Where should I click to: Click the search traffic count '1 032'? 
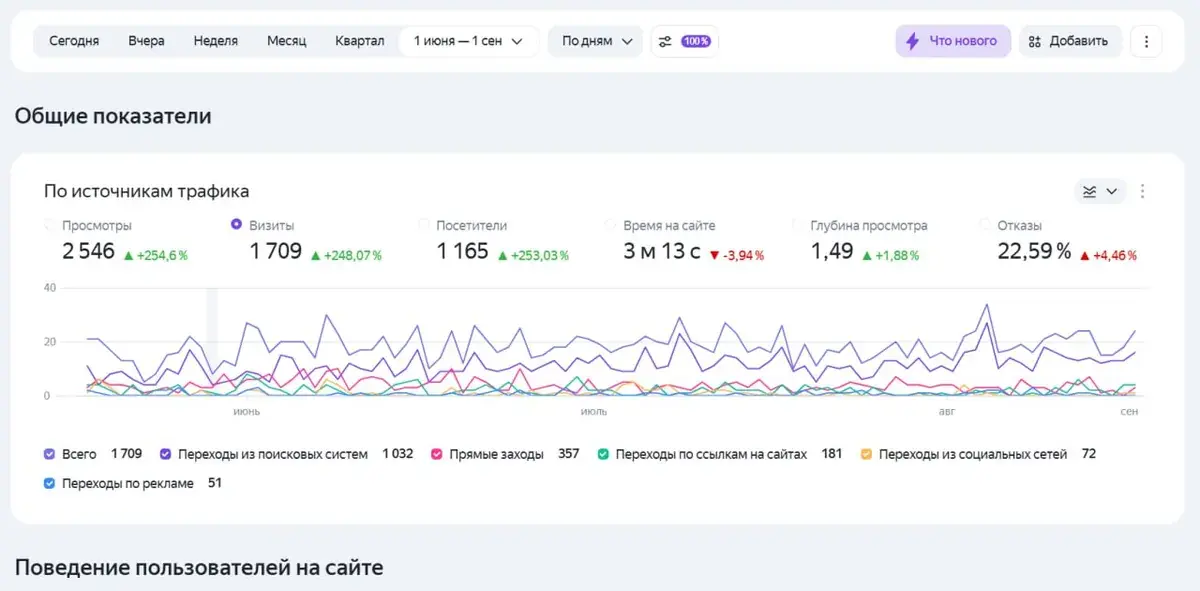click(x=397, y=454)
